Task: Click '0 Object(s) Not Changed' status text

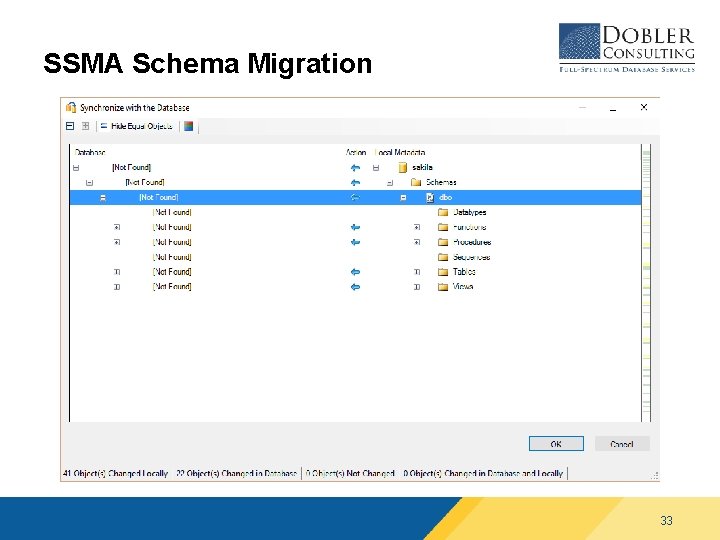Action: pos(350,473)
